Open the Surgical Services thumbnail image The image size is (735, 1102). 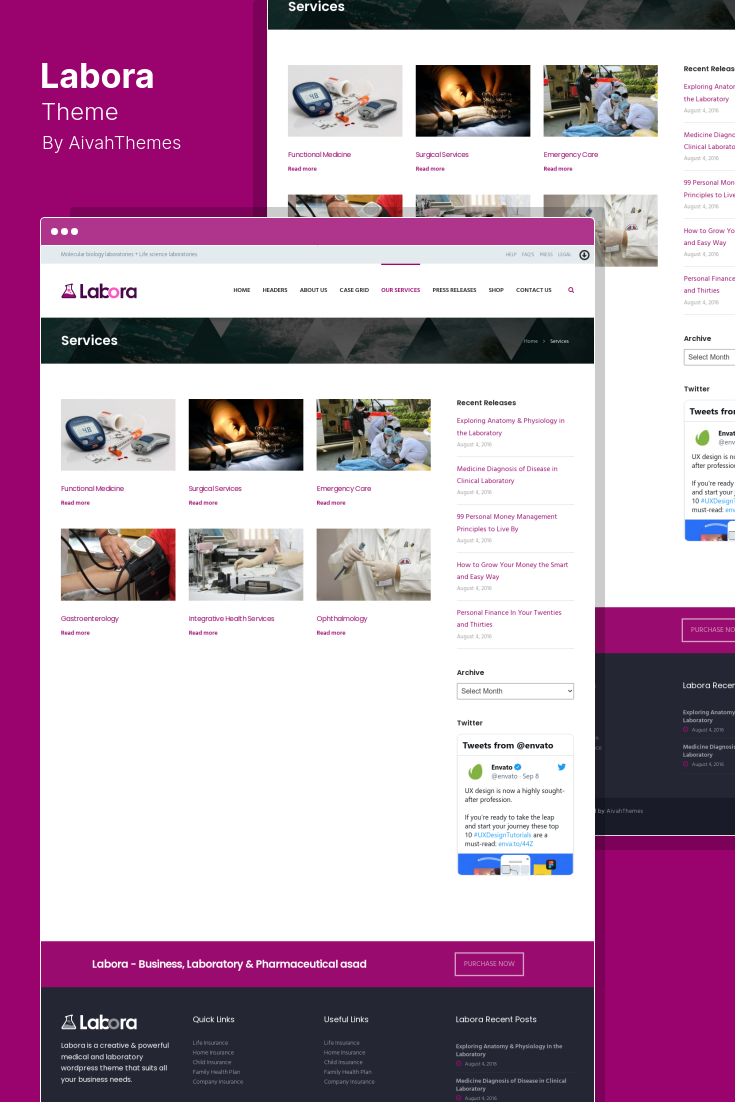click(x=246, y=435)
